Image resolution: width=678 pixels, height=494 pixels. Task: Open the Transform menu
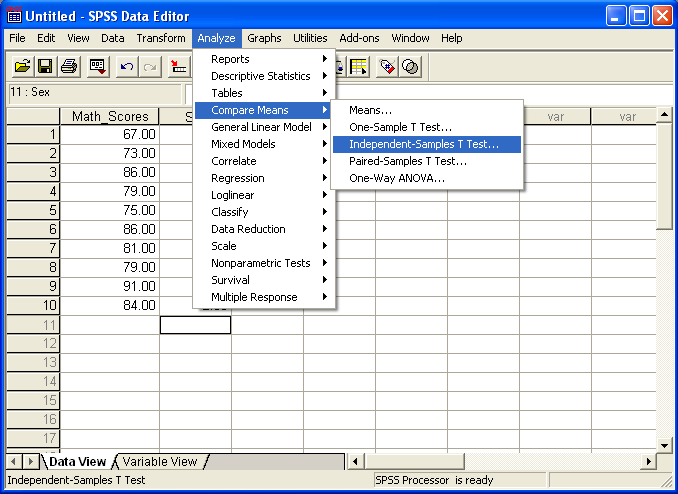(x=161, y=38)
